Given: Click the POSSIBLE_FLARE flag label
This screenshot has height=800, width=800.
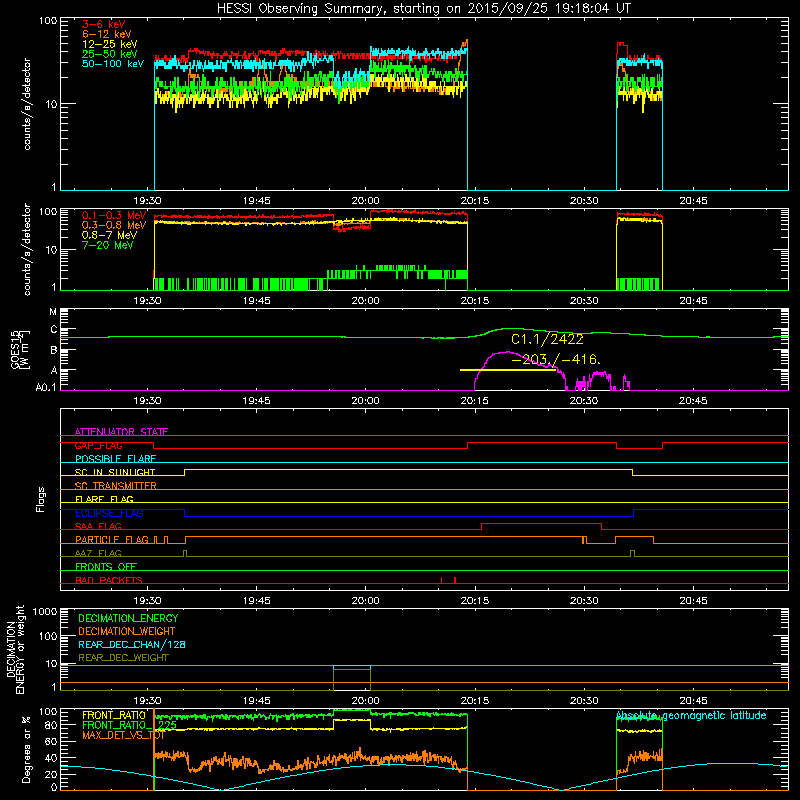Looking at the screenshot, I should coord(115,459).
